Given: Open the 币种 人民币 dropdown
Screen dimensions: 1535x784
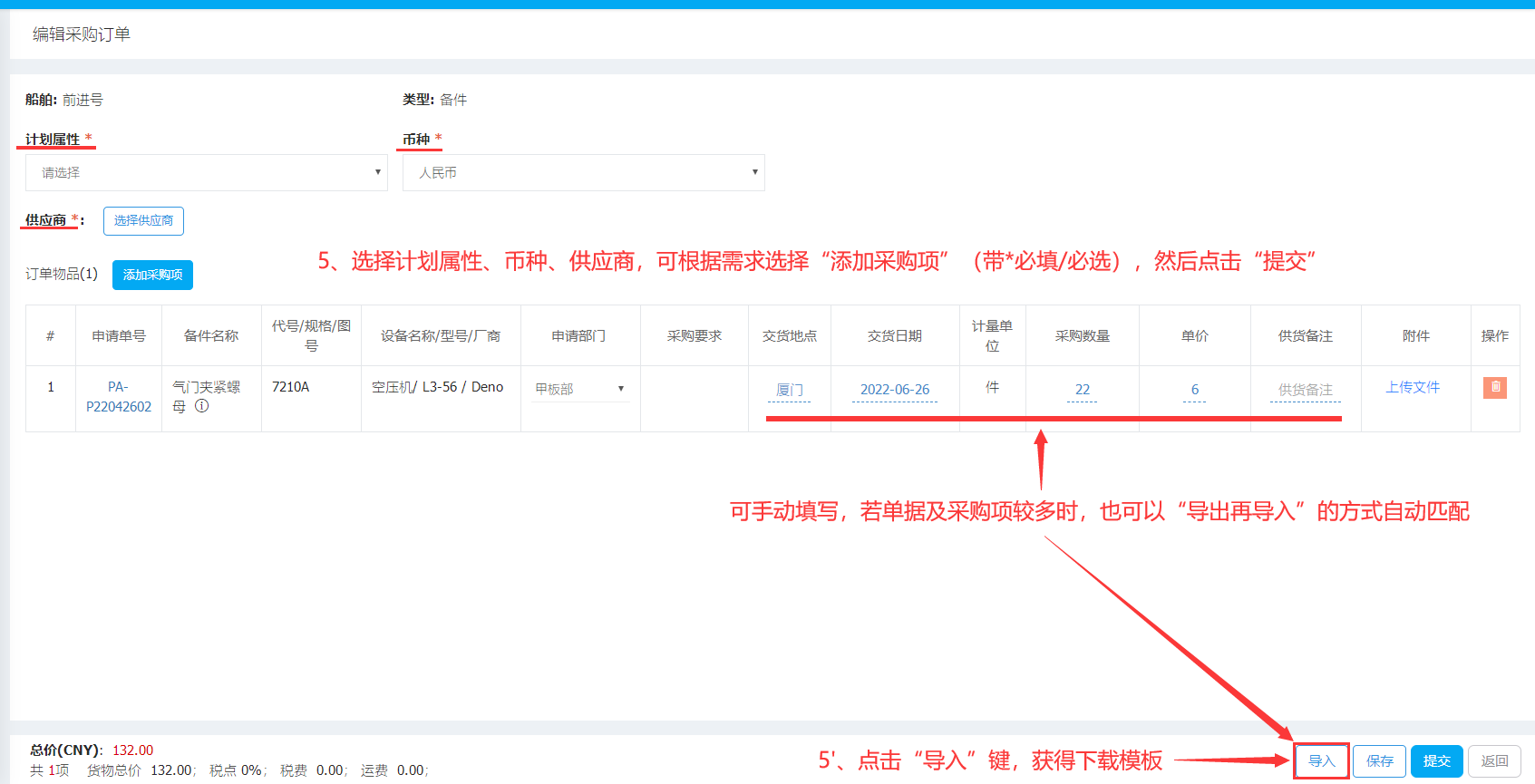Looking at the screenshot, I should click(x=584, y=172).
